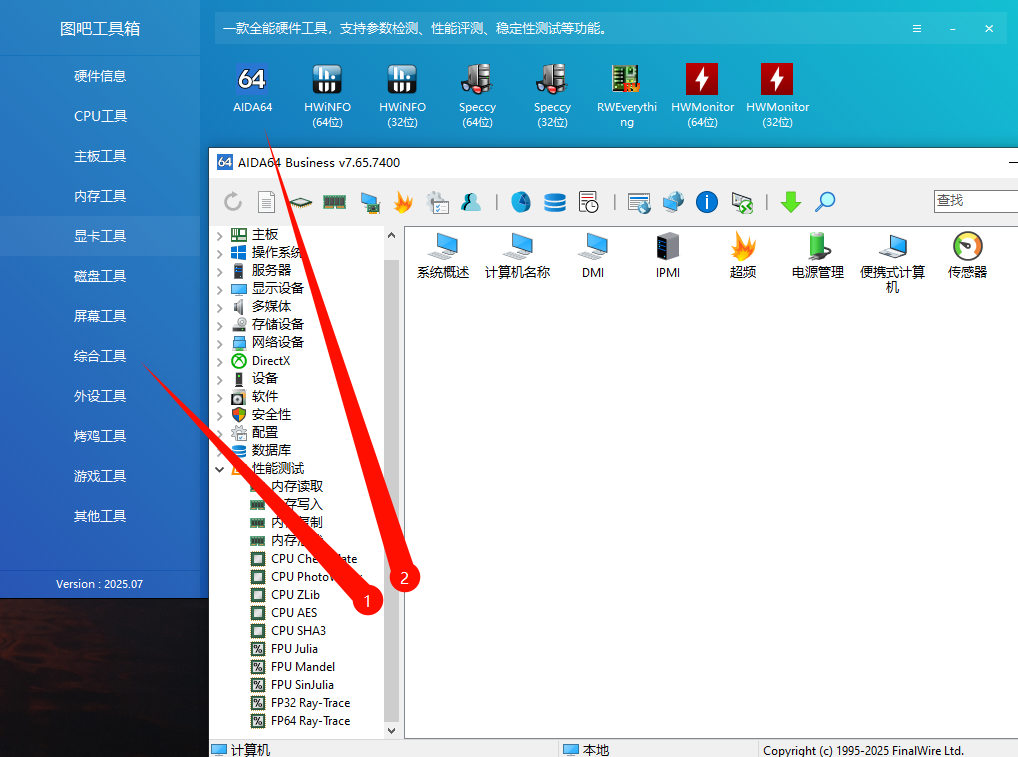
Task: Open the 便携式计算机 icon
Action: 893,263
